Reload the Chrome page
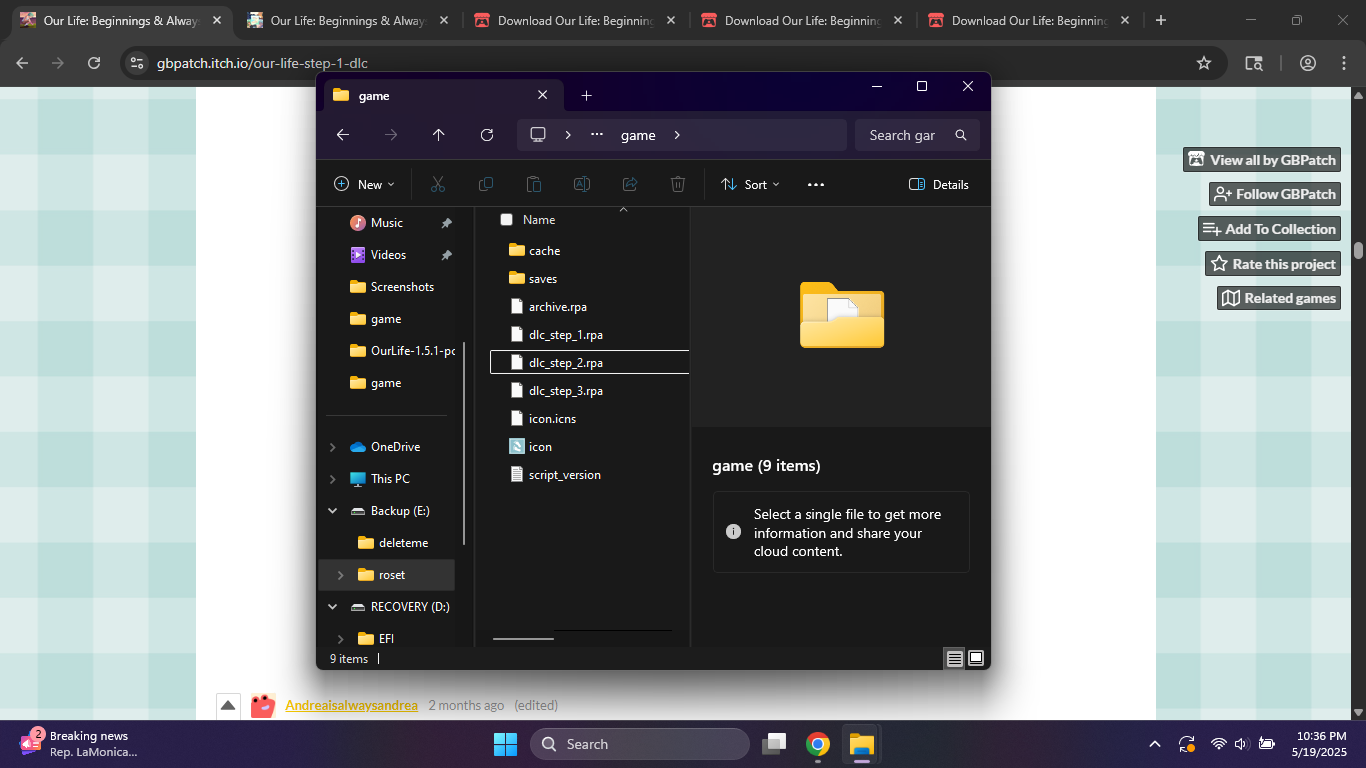This screenshot has width=1366, height=768. [94, 63]
